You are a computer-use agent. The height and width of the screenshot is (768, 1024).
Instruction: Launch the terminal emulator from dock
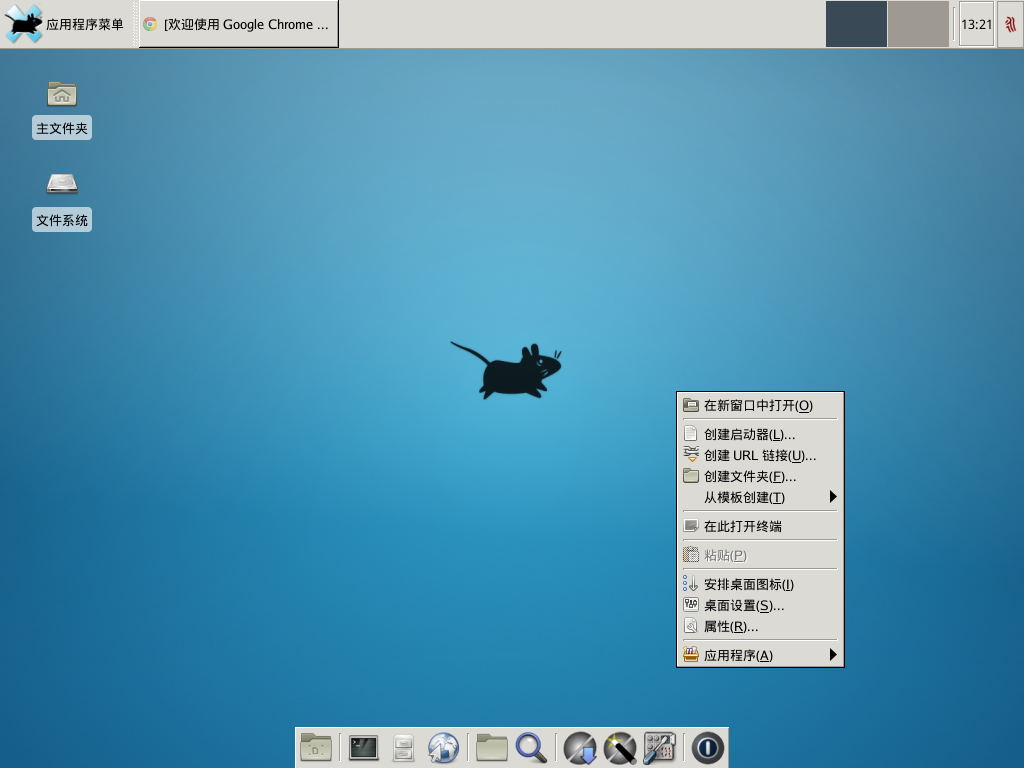click(x=363, y=748)
